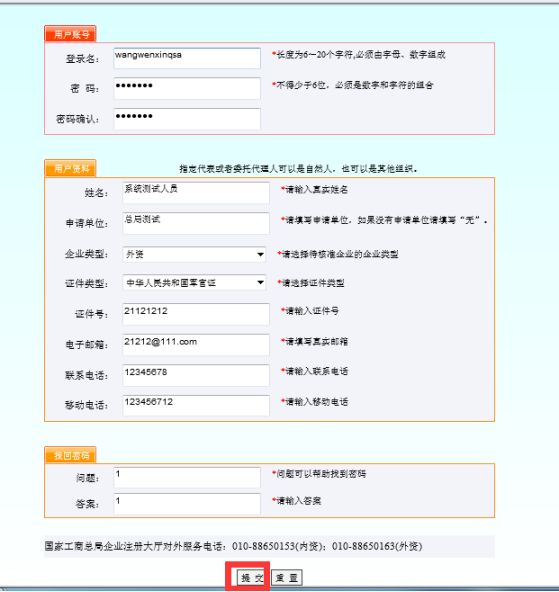Screen dimensions: 559x592
Task: Click the hint text 请填写真实邮箱
Action: tap(314, 342)
